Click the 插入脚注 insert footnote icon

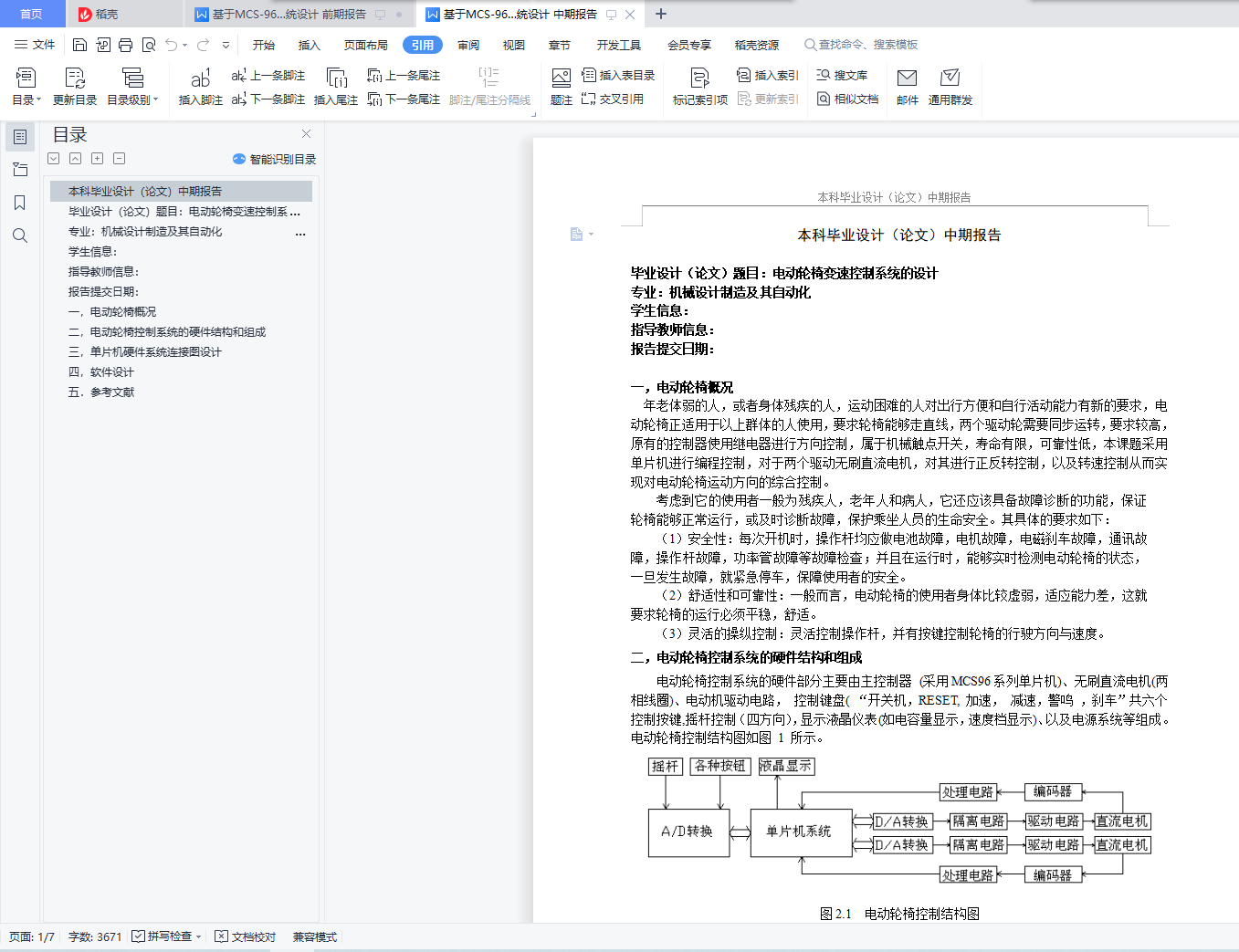[200, 78]
